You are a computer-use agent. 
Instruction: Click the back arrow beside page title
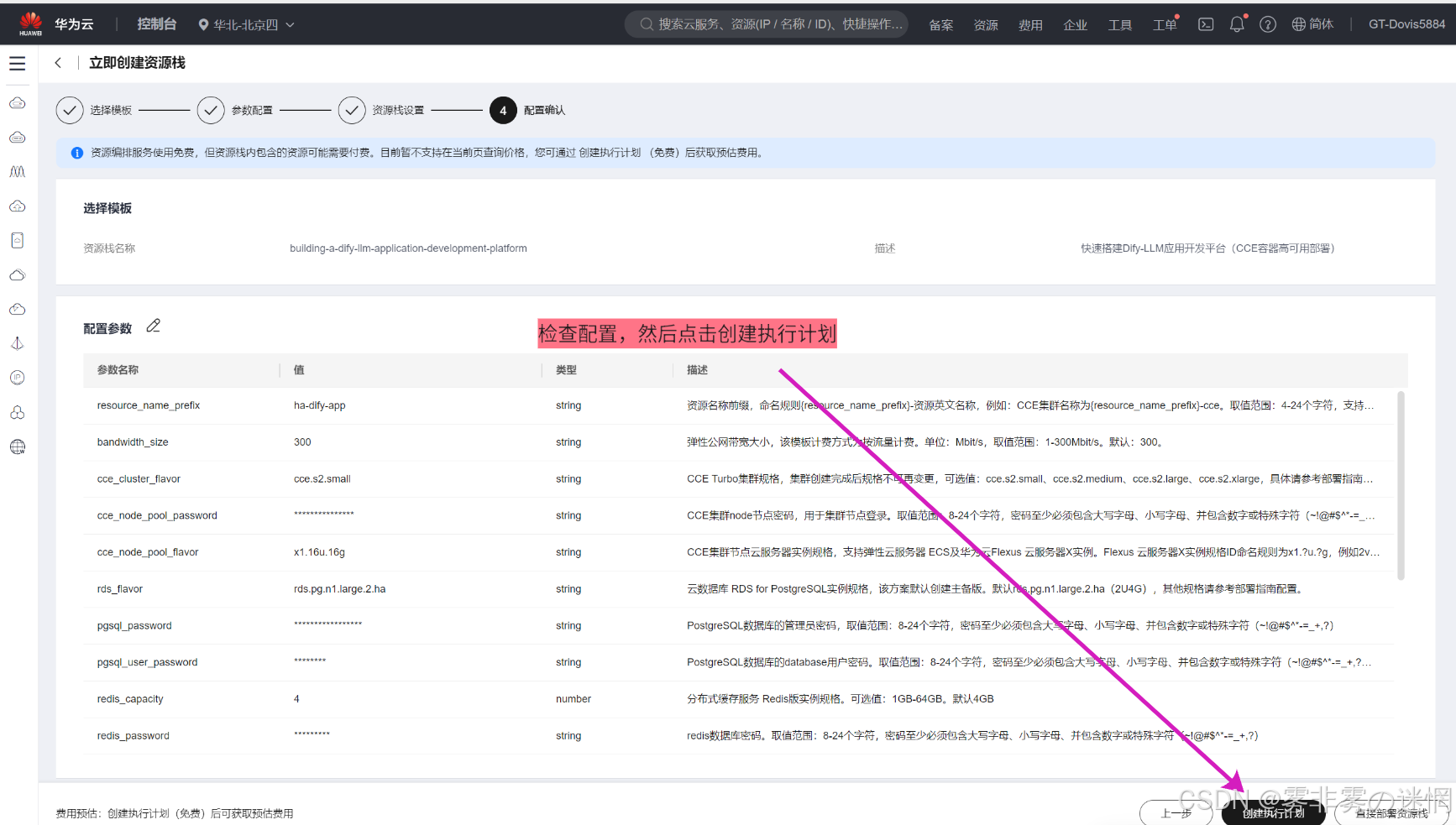[58, 63]
